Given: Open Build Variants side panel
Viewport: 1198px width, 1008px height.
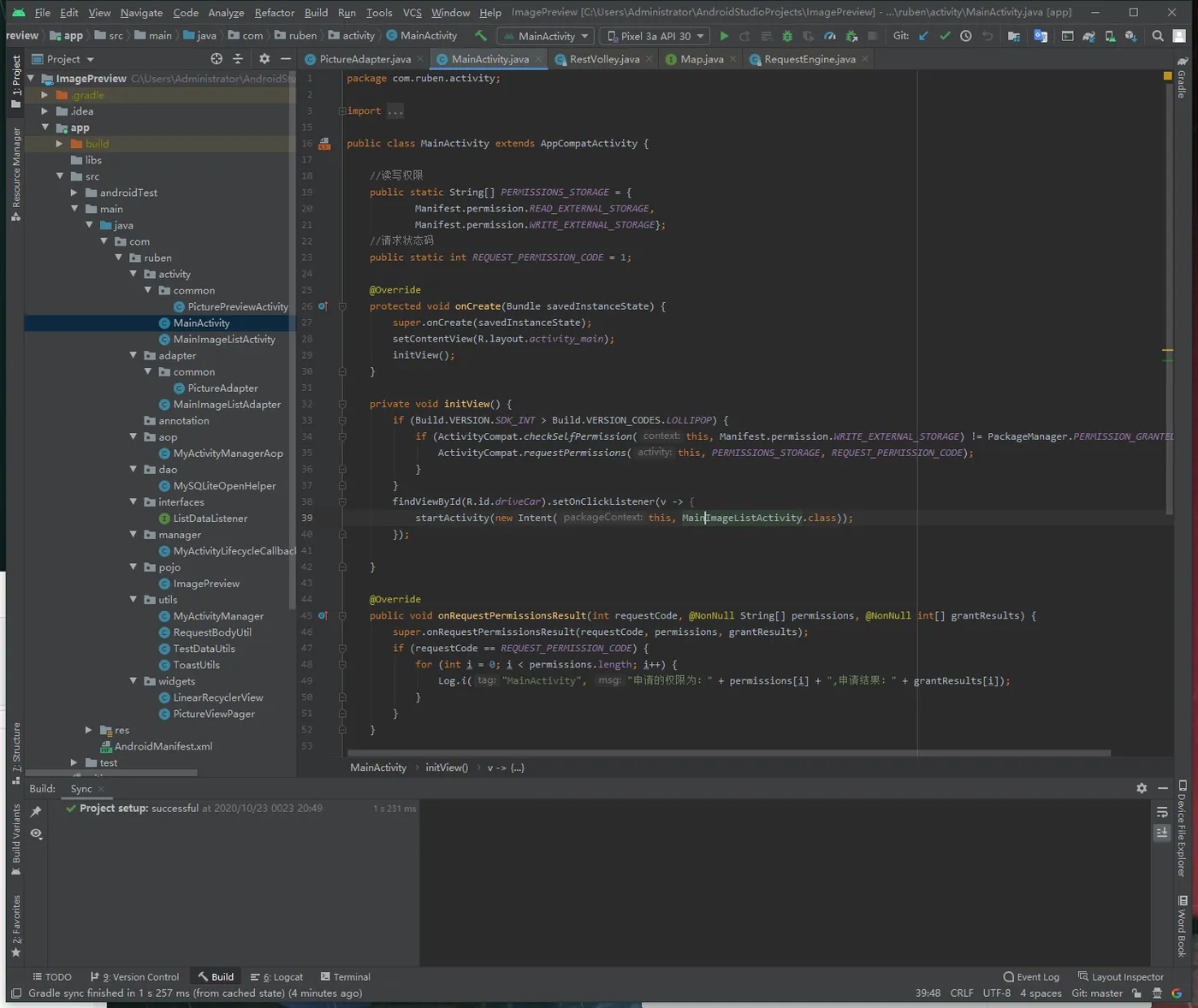Looking at the screenshot, I should [x=15, y=839].
